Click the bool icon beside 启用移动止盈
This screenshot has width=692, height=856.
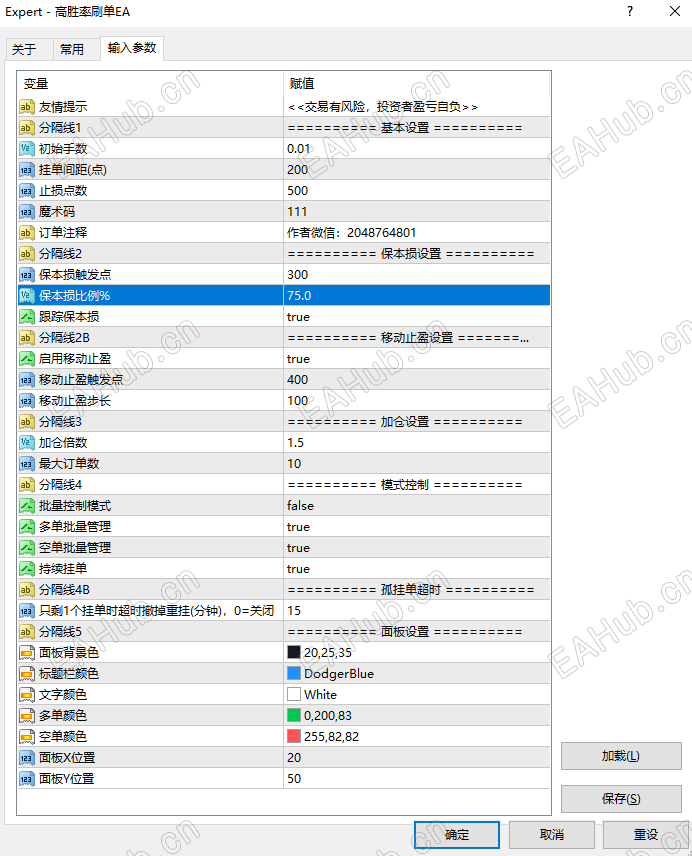26,359
